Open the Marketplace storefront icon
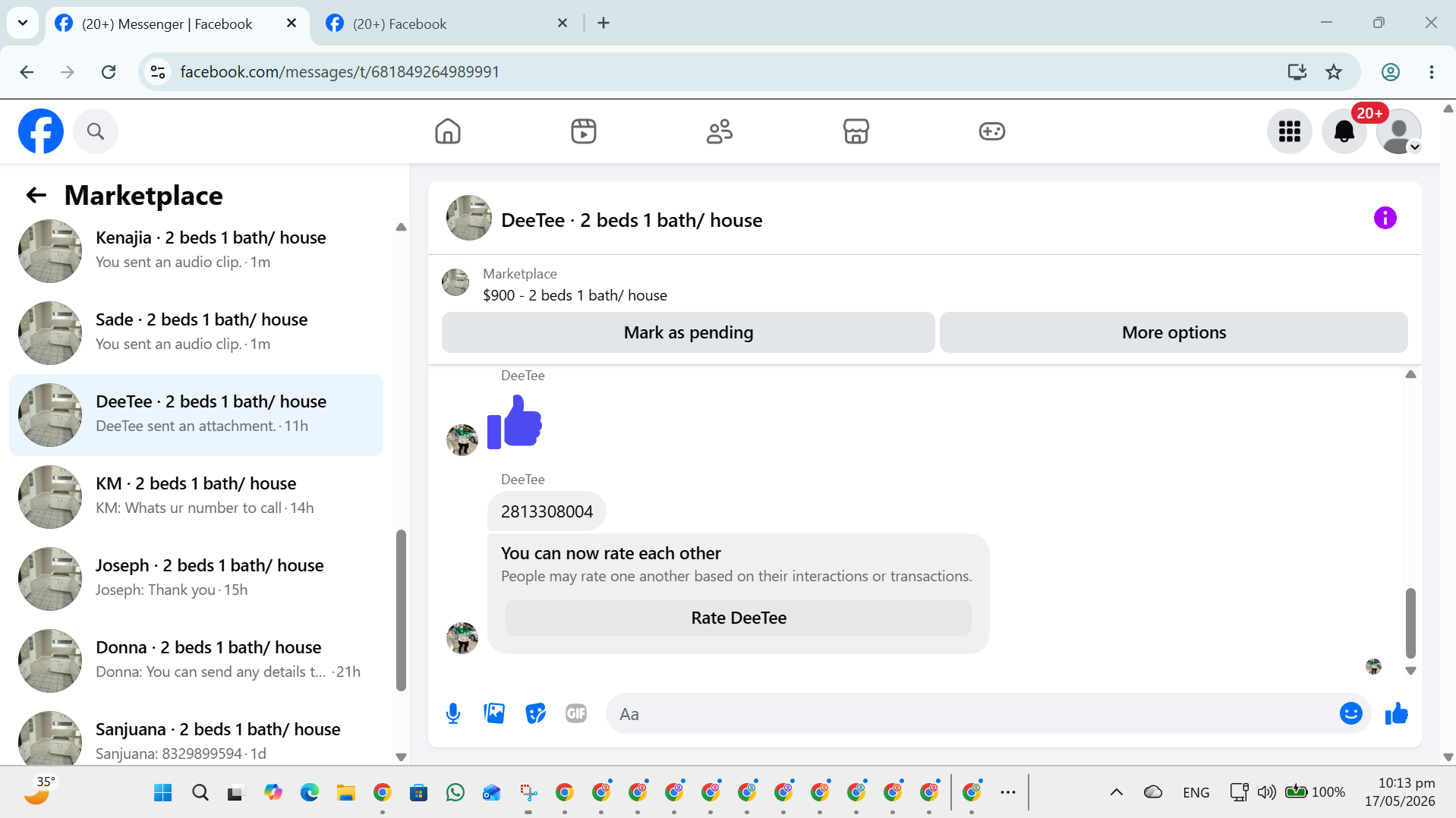 (x=856, y=131)
